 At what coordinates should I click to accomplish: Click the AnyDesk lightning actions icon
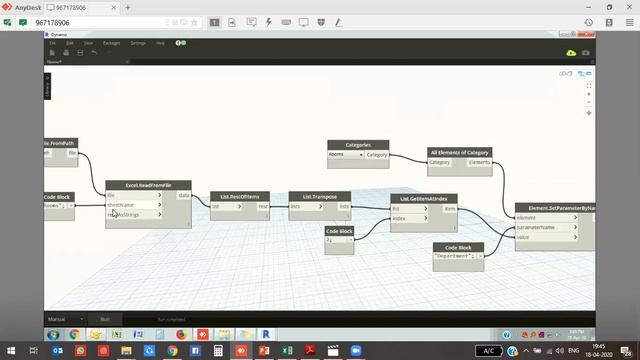point(269,22)
